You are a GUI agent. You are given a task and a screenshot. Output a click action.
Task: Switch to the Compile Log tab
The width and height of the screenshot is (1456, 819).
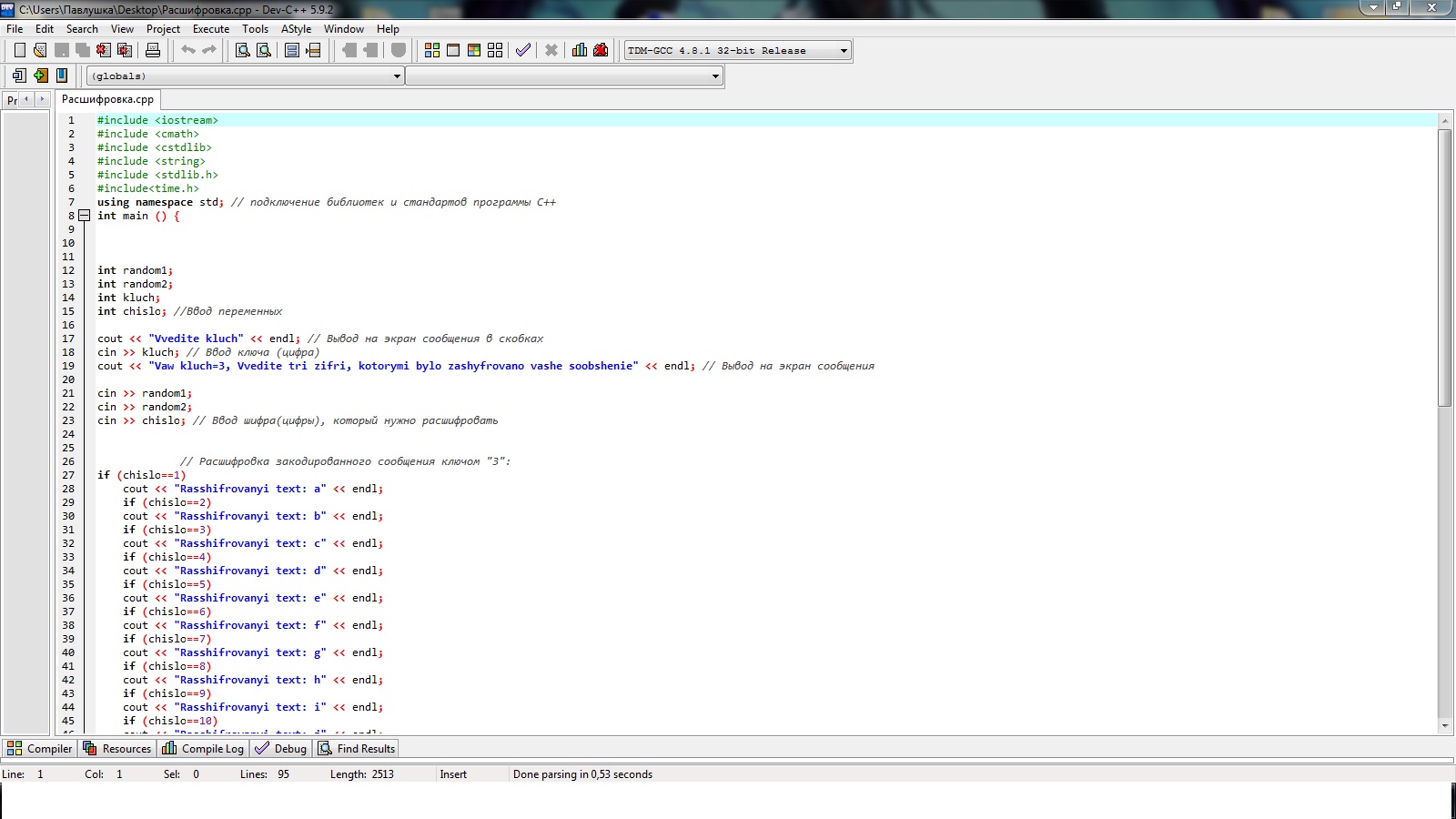203,749
